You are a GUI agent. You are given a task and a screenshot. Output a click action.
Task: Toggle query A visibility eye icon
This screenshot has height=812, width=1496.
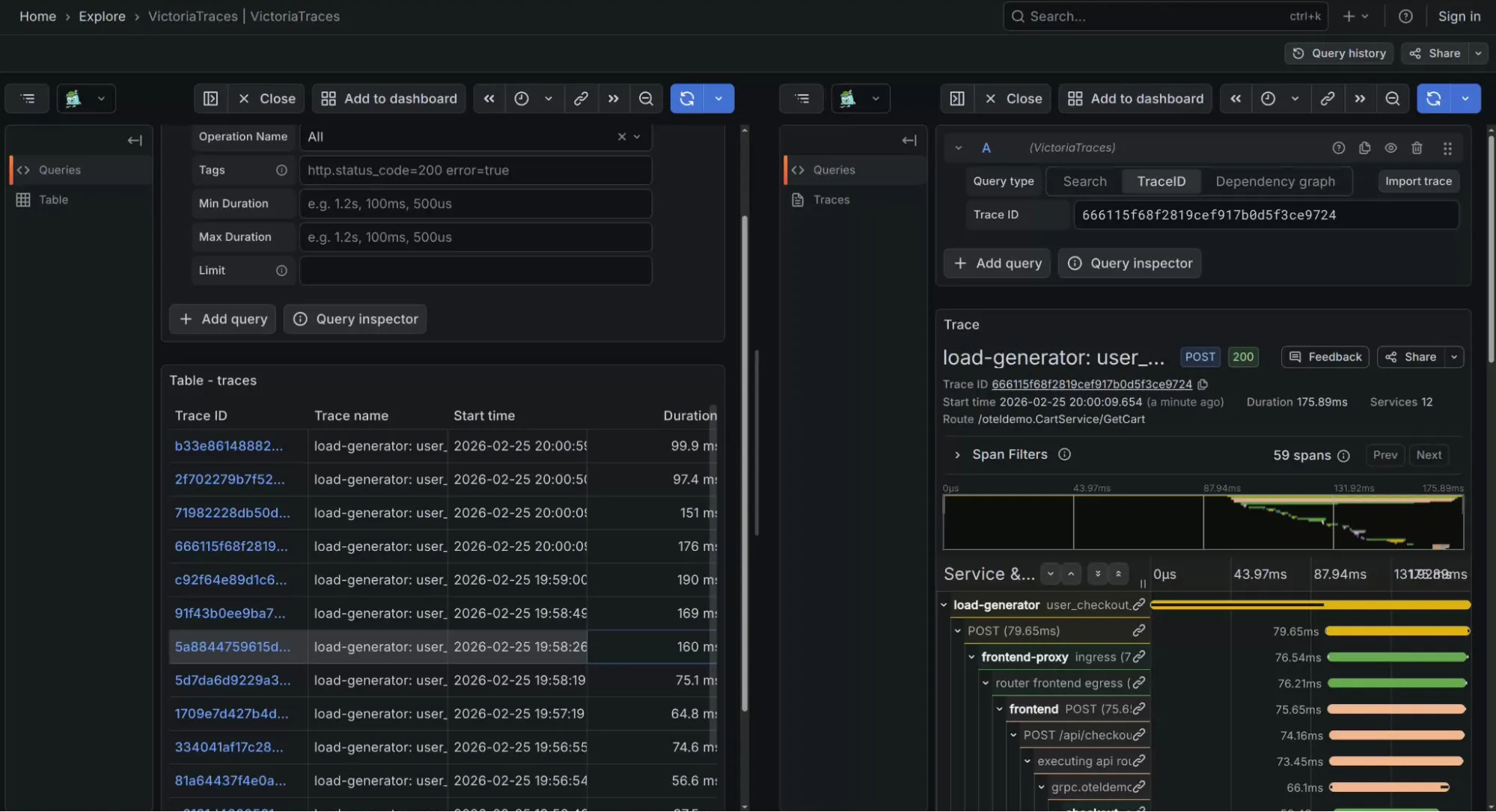[x=1390, y=148]
